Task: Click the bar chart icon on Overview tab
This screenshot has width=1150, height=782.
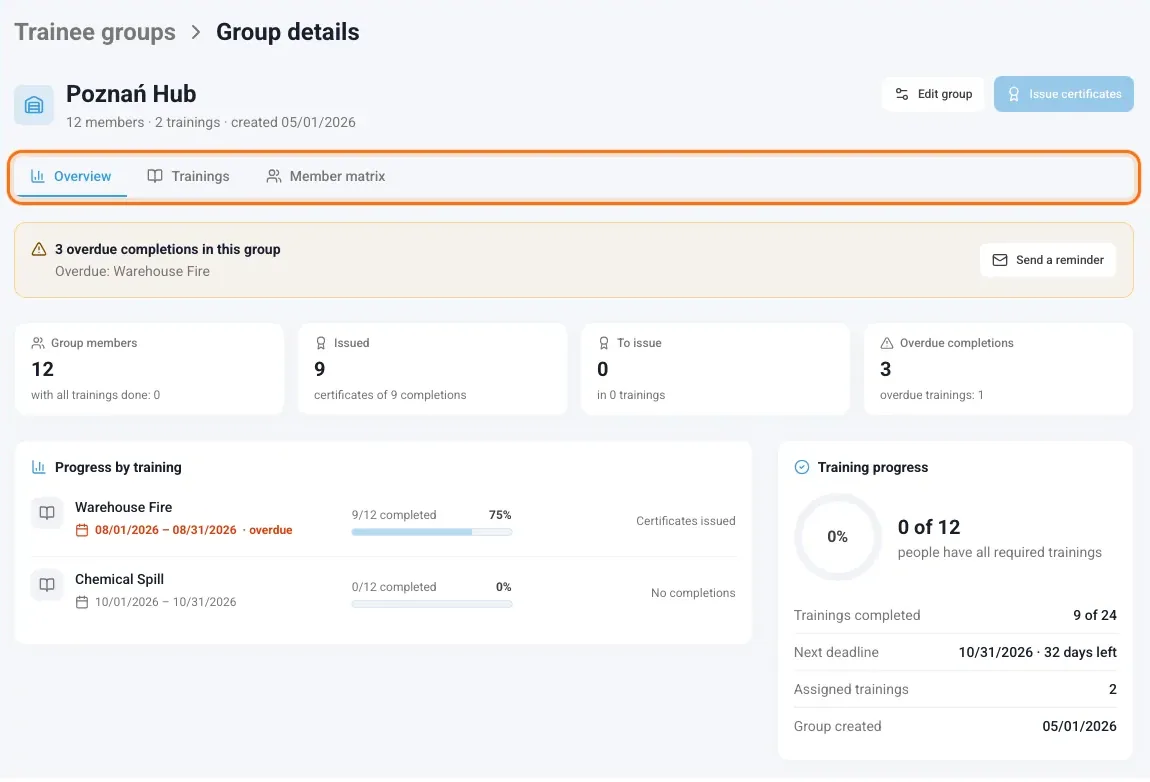Action: pos(37,176)
